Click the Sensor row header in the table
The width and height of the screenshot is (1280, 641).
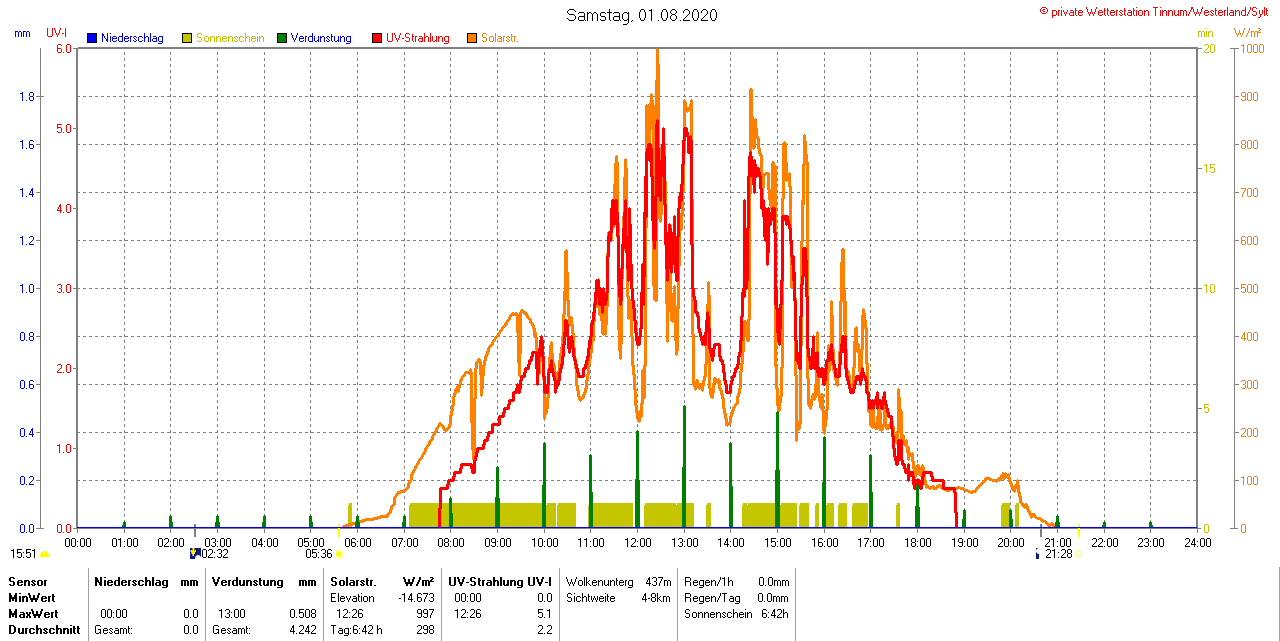point(26,581)
